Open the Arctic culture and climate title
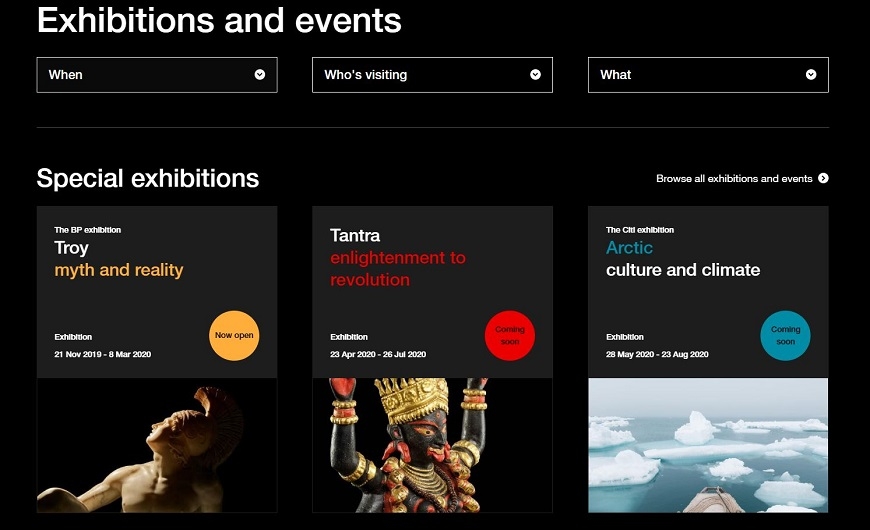Screen dimensions: 870x530 [682, 259]
